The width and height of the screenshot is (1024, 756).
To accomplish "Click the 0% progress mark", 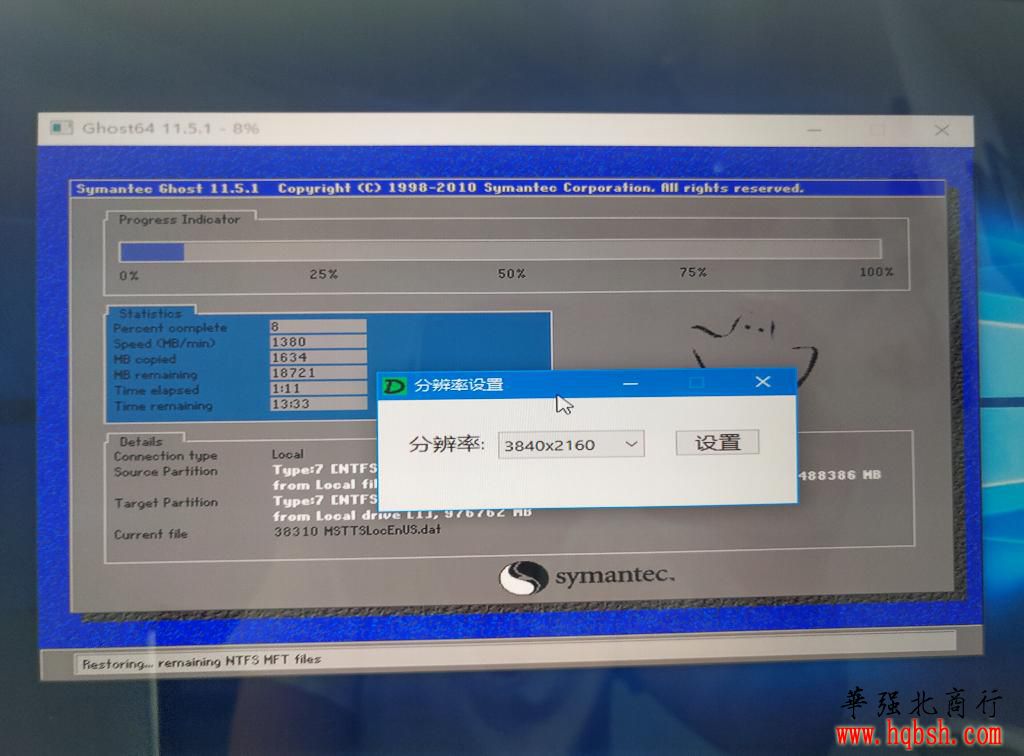I will 129,276.
